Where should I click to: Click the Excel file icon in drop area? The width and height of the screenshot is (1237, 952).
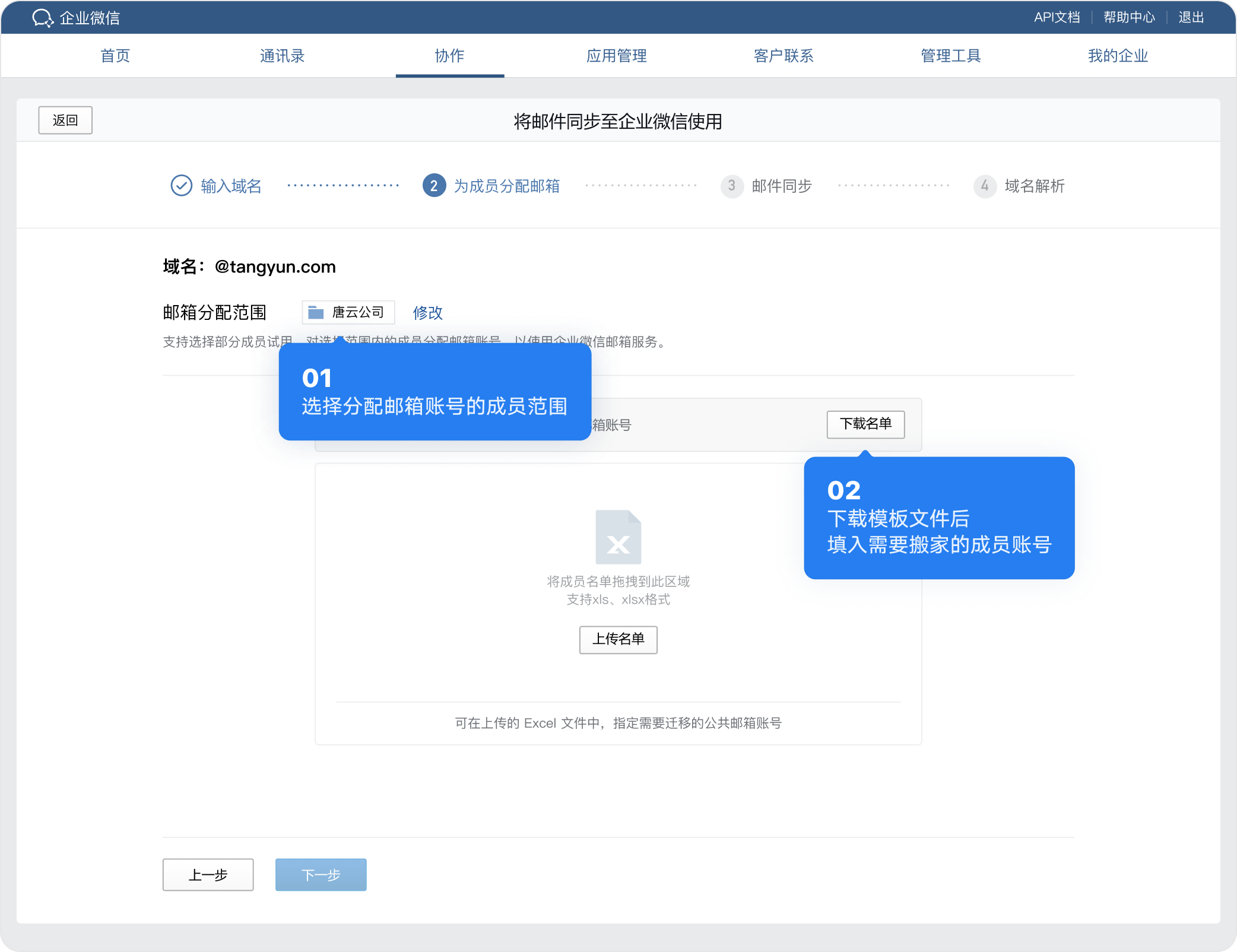[x=618, y=537]
